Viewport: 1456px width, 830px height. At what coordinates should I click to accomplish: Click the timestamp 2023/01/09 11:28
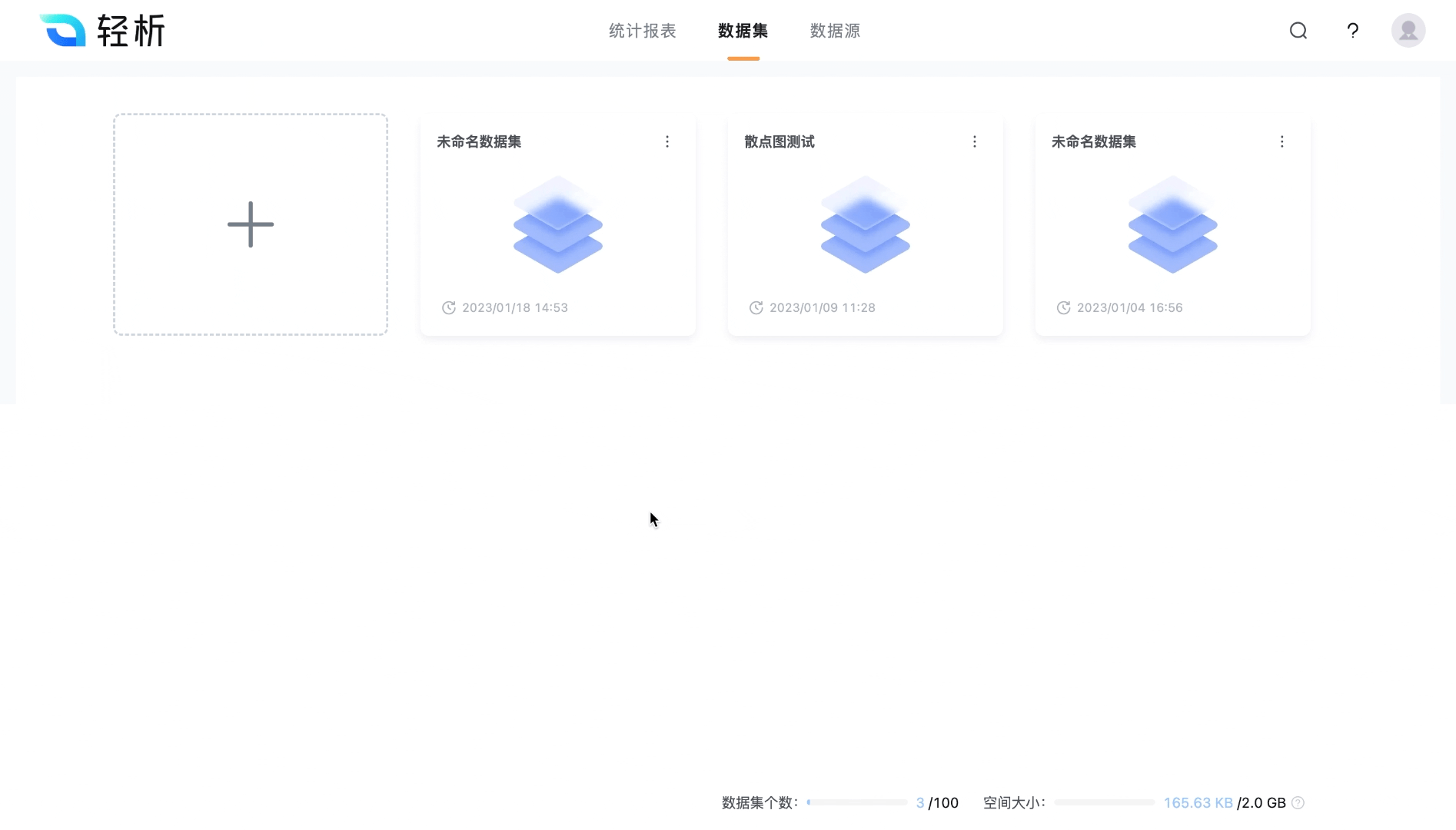[823, 307]
